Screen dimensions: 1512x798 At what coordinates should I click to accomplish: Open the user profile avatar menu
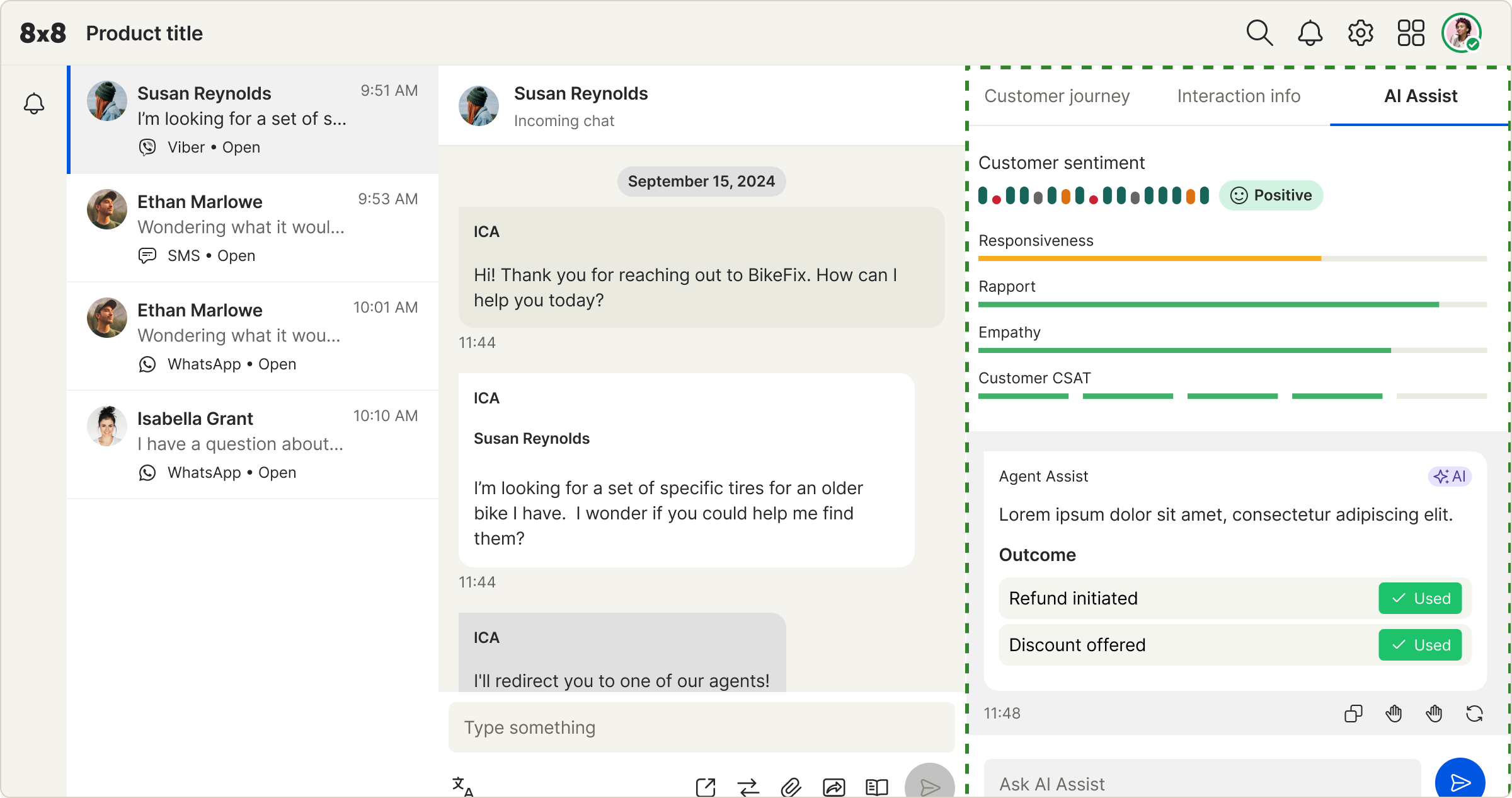[1461, 33]
